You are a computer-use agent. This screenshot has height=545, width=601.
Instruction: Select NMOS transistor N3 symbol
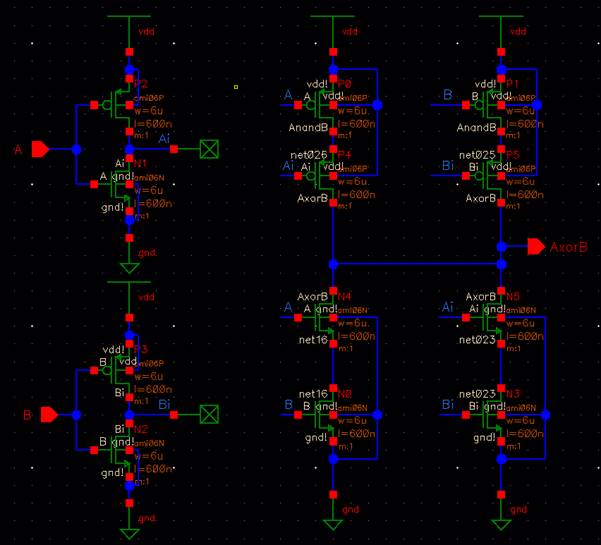click(488, 415)
